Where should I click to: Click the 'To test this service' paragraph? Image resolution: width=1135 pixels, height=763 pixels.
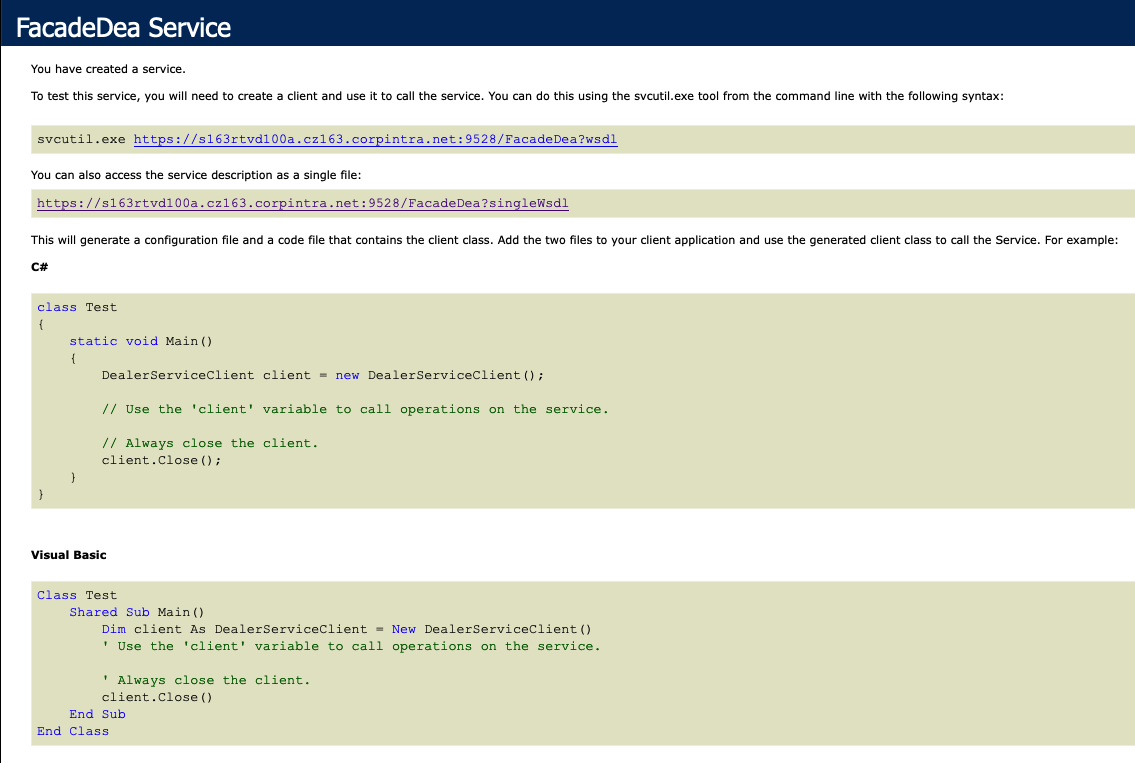pos(523,96)
